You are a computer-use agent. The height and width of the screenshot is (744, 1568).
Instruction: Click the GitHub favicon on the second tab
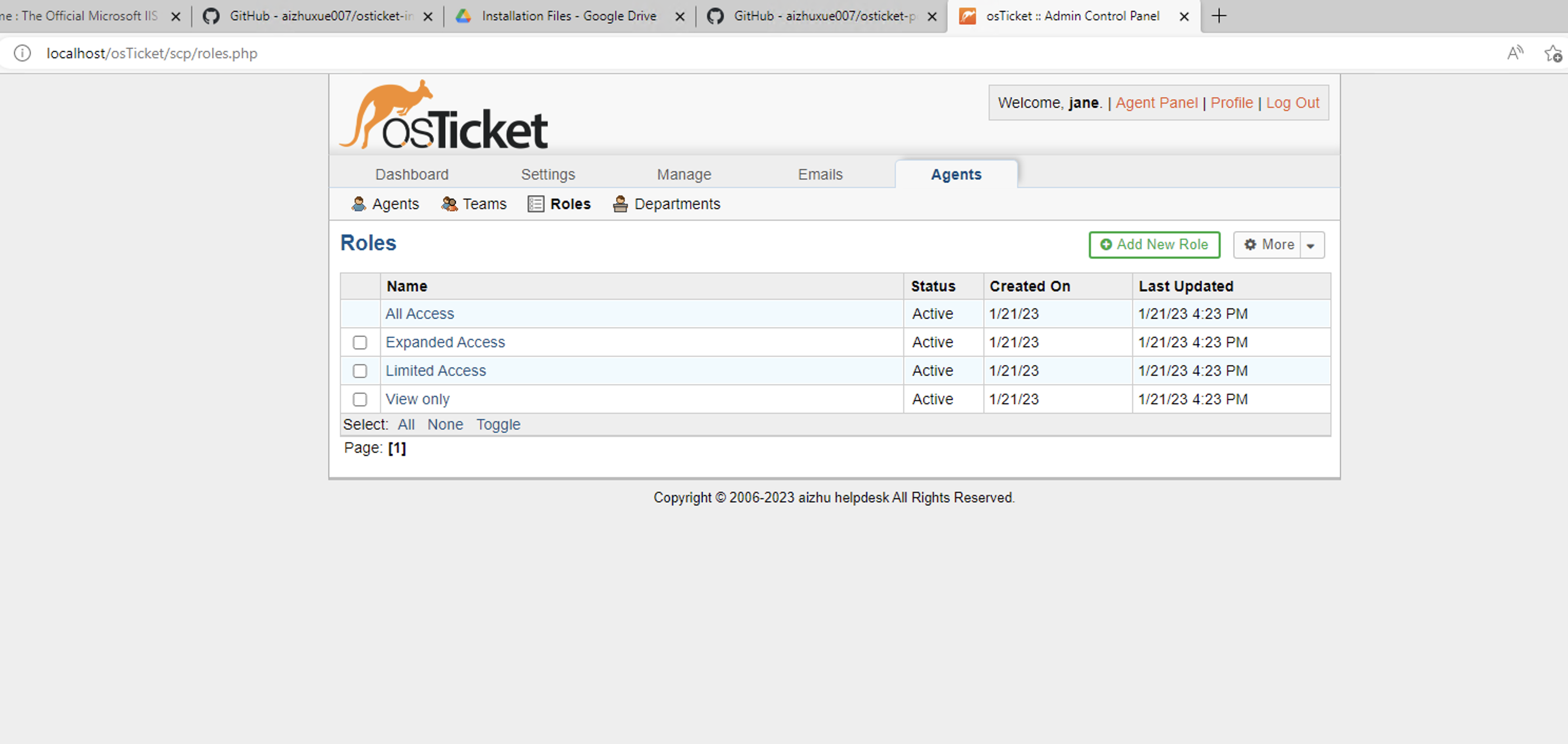(211, 16)
